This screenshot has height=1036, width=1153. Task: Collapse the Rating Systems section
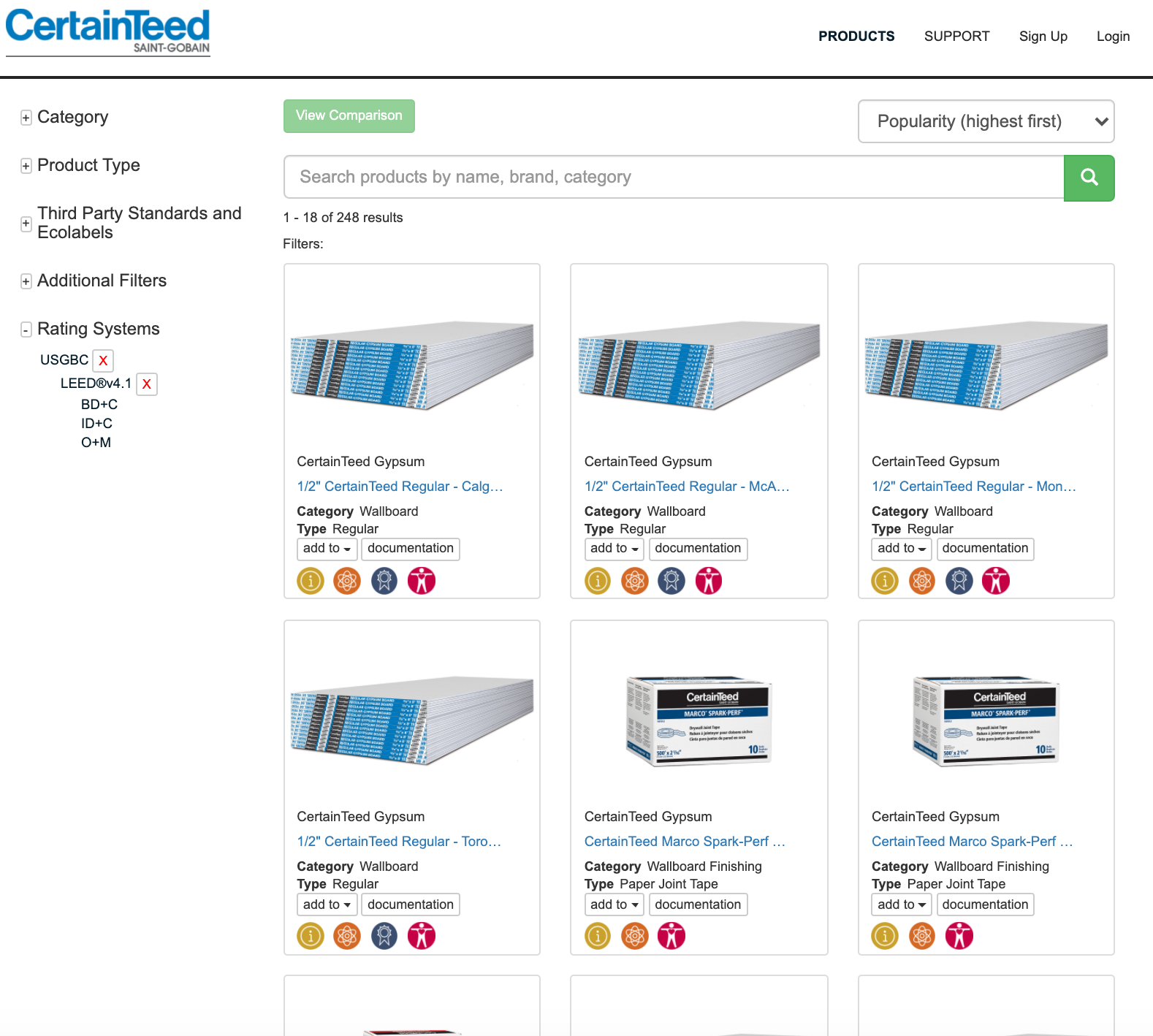pyautogui.click(x=26, y=330)
